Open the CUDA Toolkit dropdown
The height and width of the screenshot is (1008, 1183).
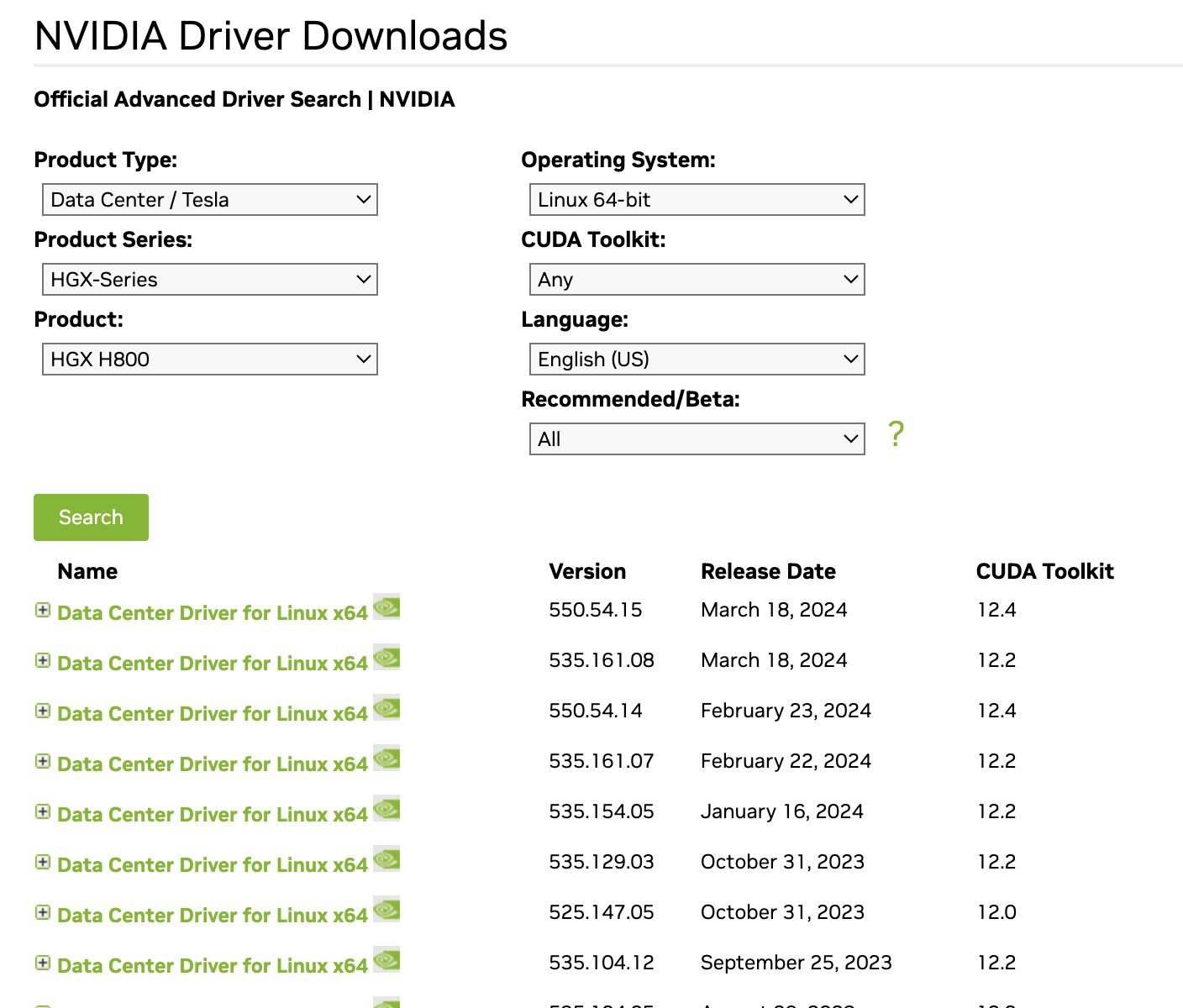click(697, 280)
